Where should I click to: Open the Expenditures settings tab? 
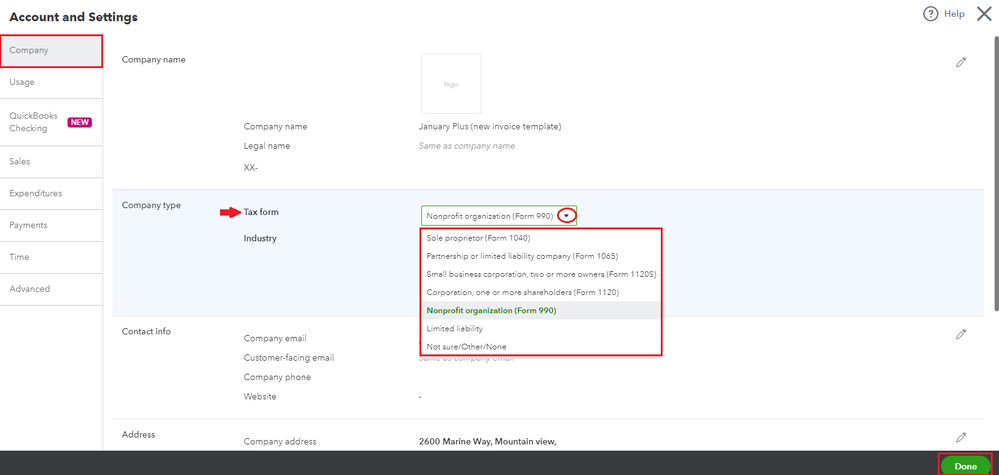(x=52, y=194)
